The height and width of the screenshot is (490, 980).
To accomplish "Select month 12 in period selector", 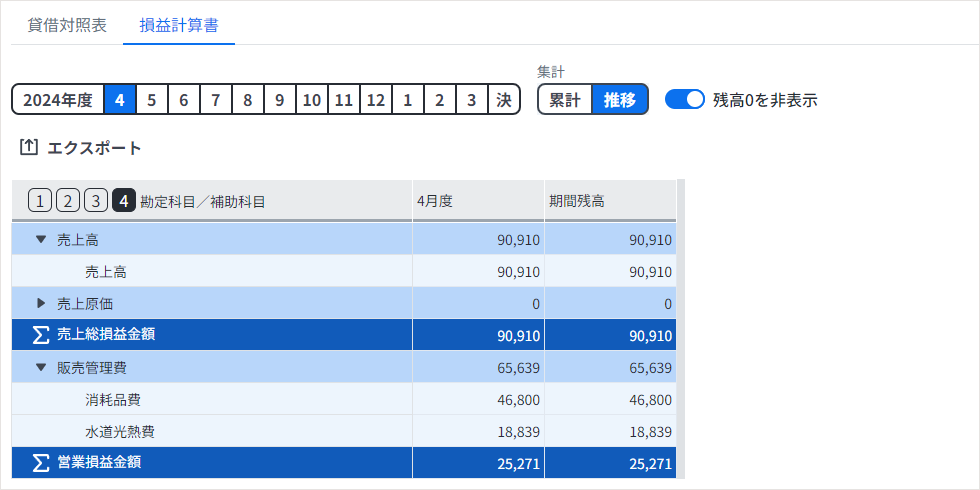I will (x=375, y=100).
